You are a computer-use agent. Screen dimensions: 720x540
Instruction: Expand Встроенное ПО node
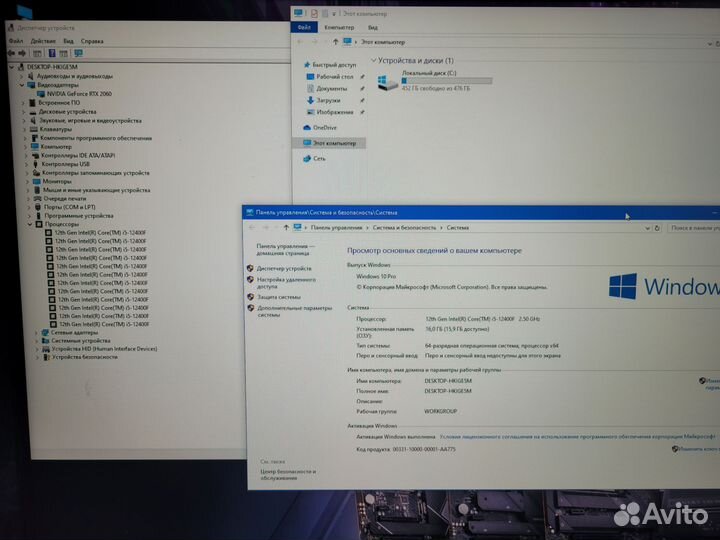click(23, 103)
